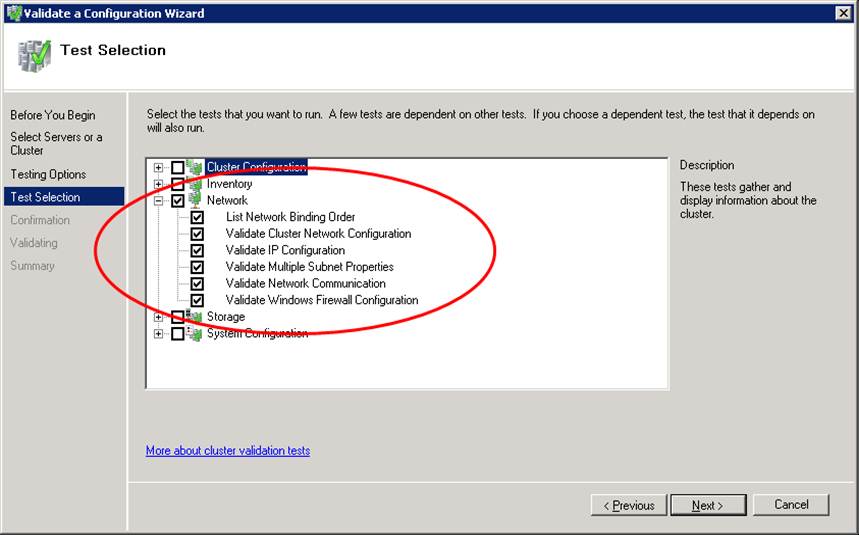Select Validate IP Configuration label
Screen dimensions: 859x535
click(285, 250)
